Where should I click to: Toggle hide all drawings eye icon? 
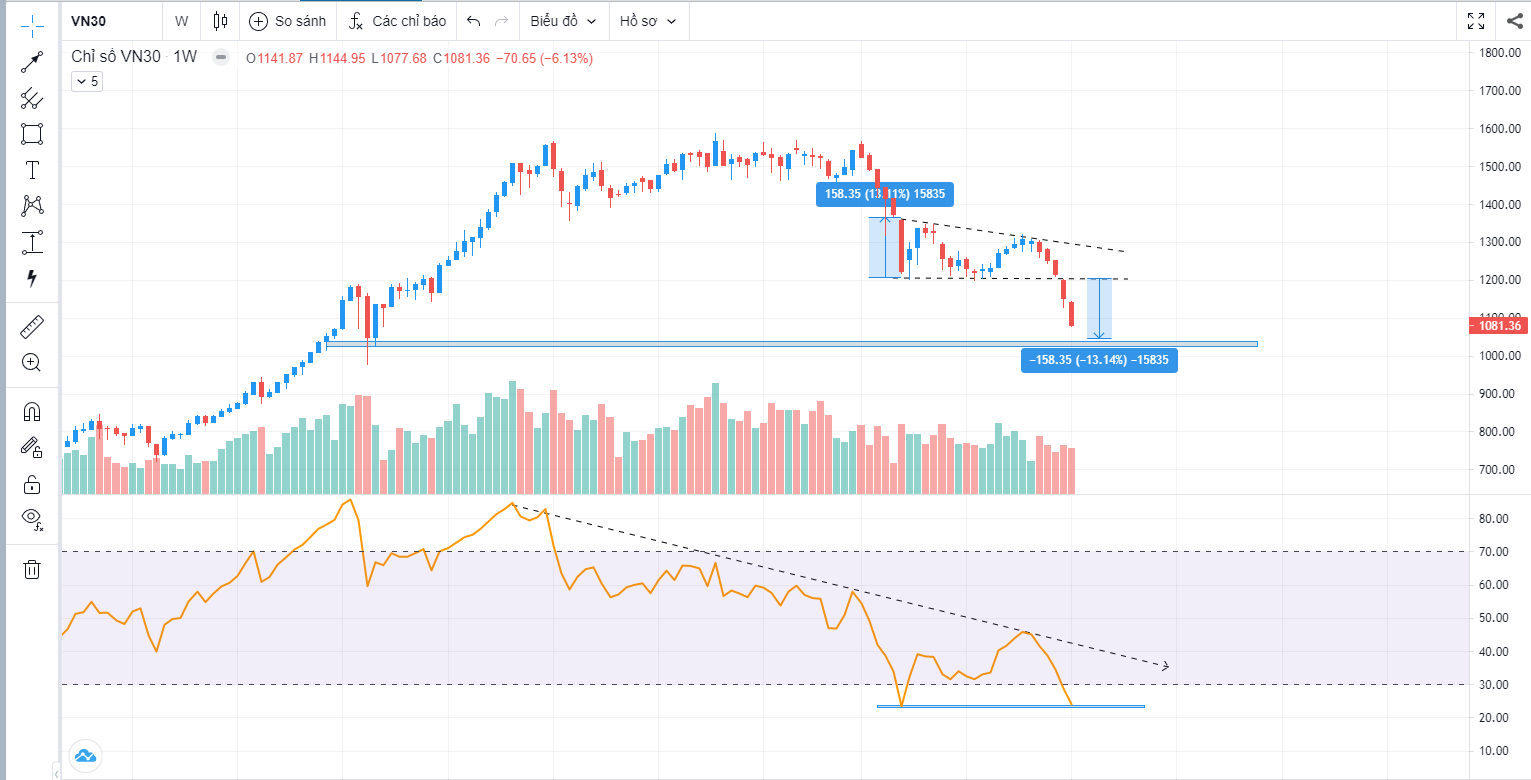33,520
